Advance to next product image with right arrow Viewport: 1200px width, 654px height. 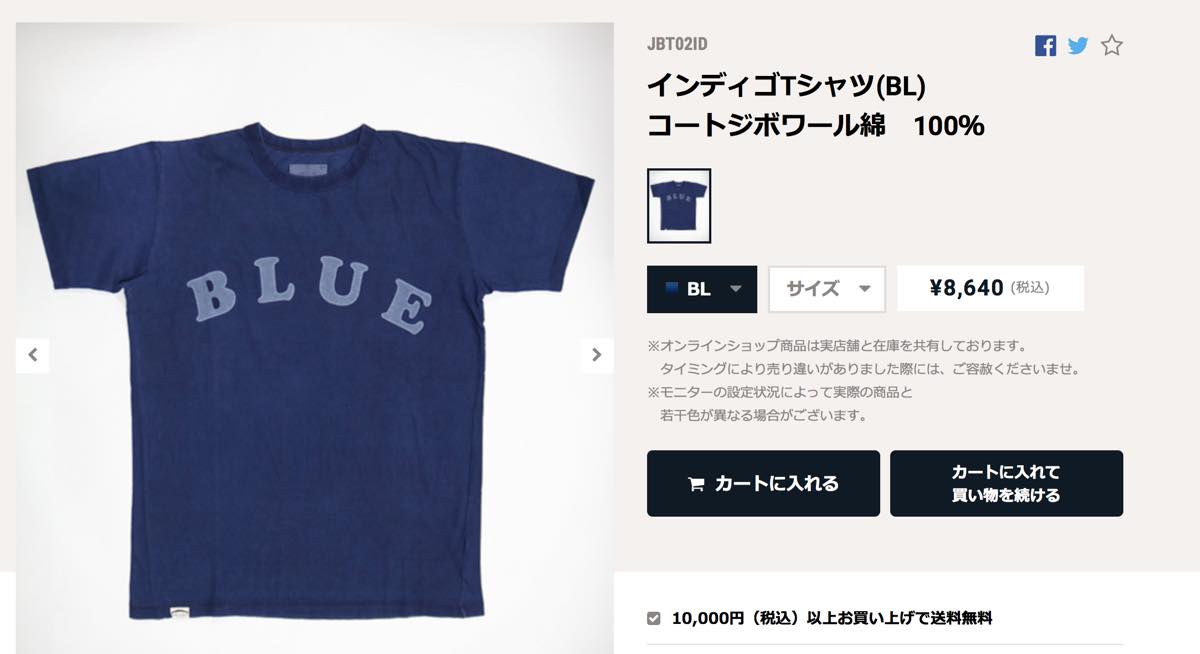[597, 354]
